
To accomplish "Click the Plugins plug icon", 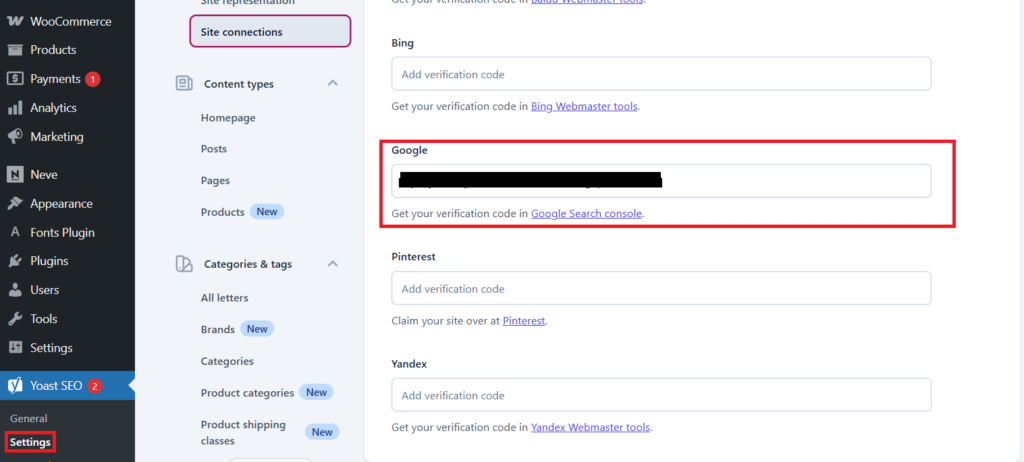I will (x=15, y=261).
